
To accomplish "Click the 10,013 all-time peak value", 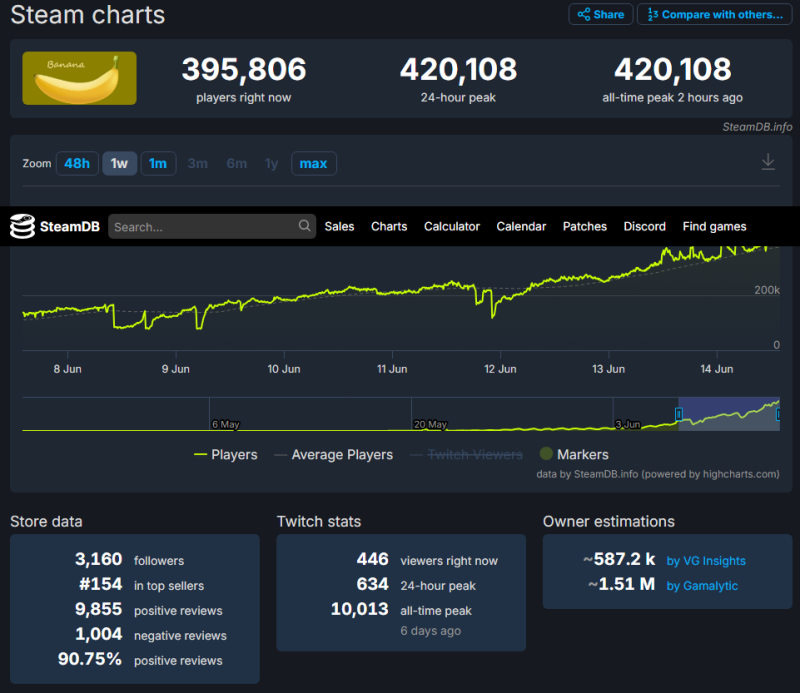I will 360,609.
